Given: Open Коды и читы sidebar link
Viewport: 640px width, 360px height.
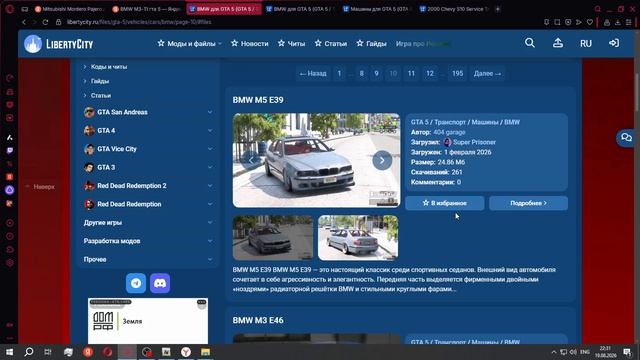Looking at the screenshot, I should click(109, 67).
